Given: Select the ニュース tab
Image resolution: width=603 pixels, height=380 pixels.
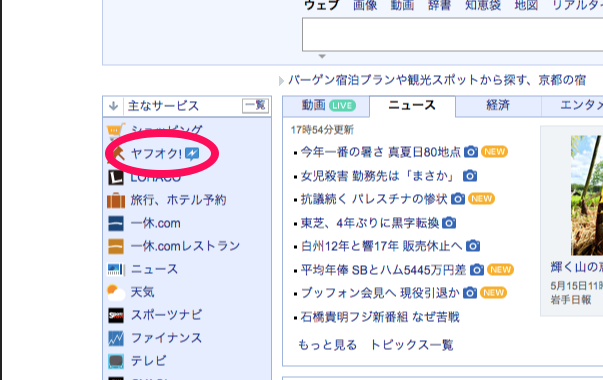Looking at the screenshot, I should [412, 106].
